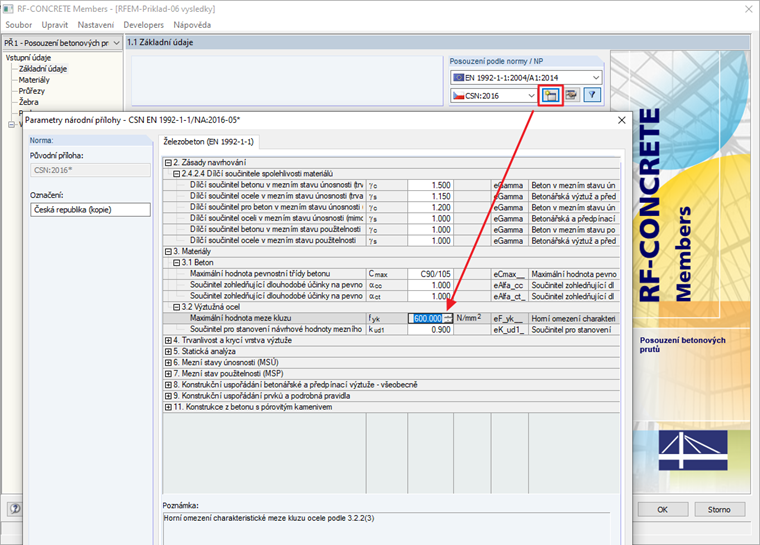The width and height of the screenshot is (760, 545).
Task: Click the eCmax__ identifier cell
Action: pos(509,274)
